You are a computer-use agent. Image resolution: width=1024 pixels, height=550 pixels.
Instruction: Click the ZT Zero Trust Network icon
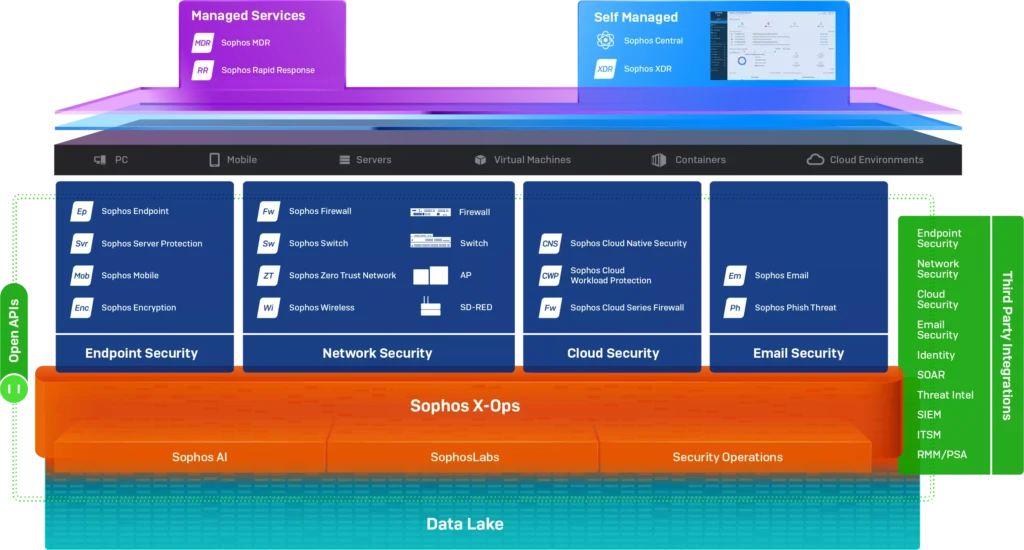click(268, 276)
